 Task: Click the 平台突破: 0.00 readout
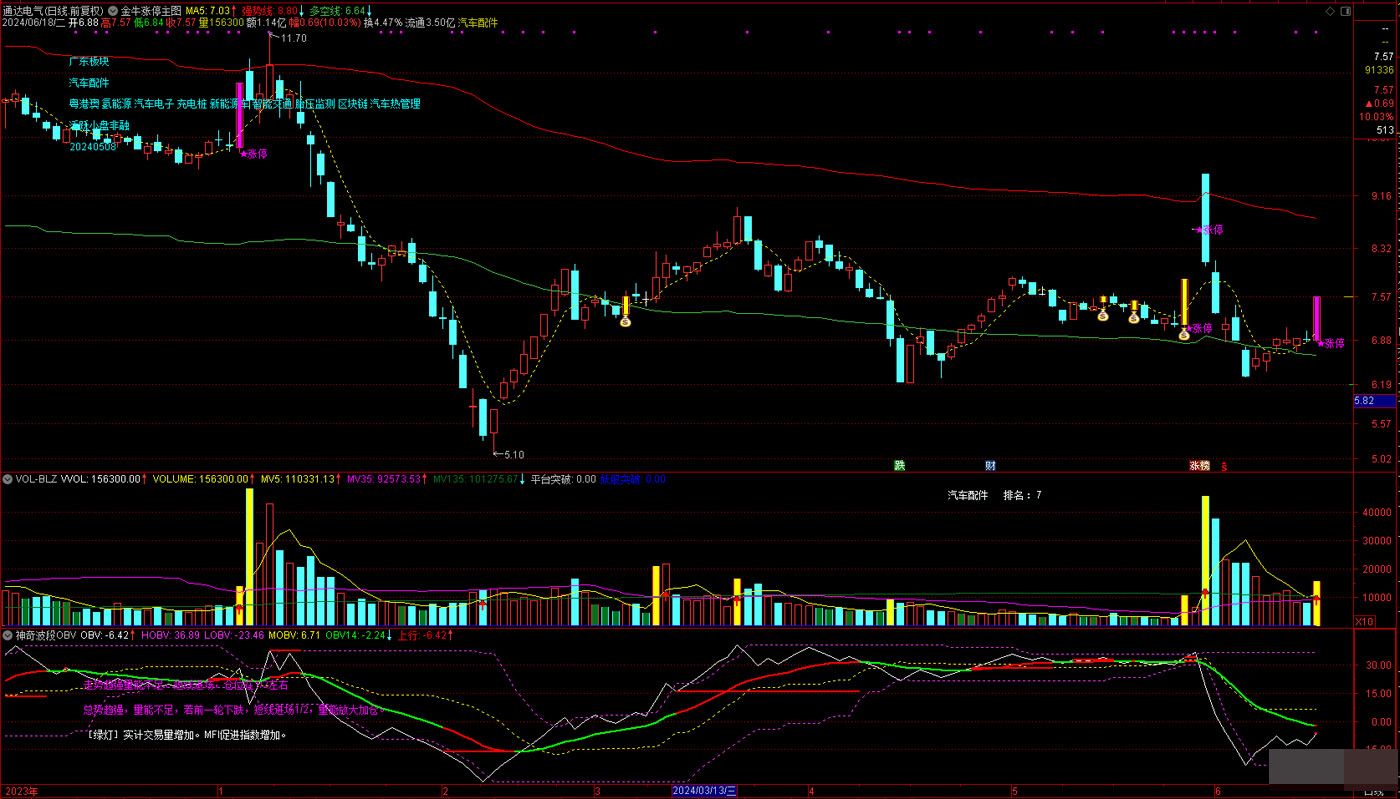click(563, 479)
